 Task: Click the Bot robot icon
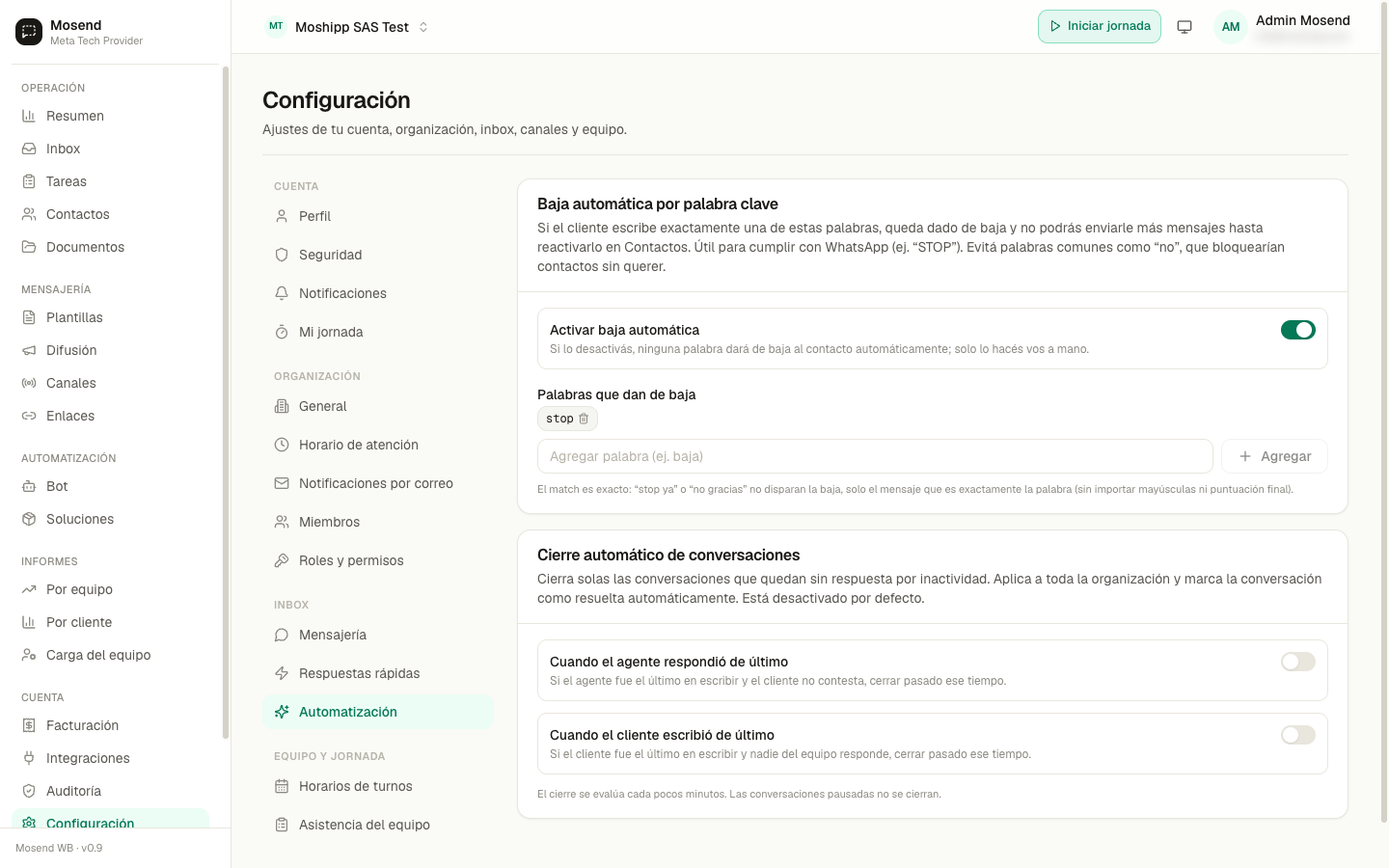(29, 486)
